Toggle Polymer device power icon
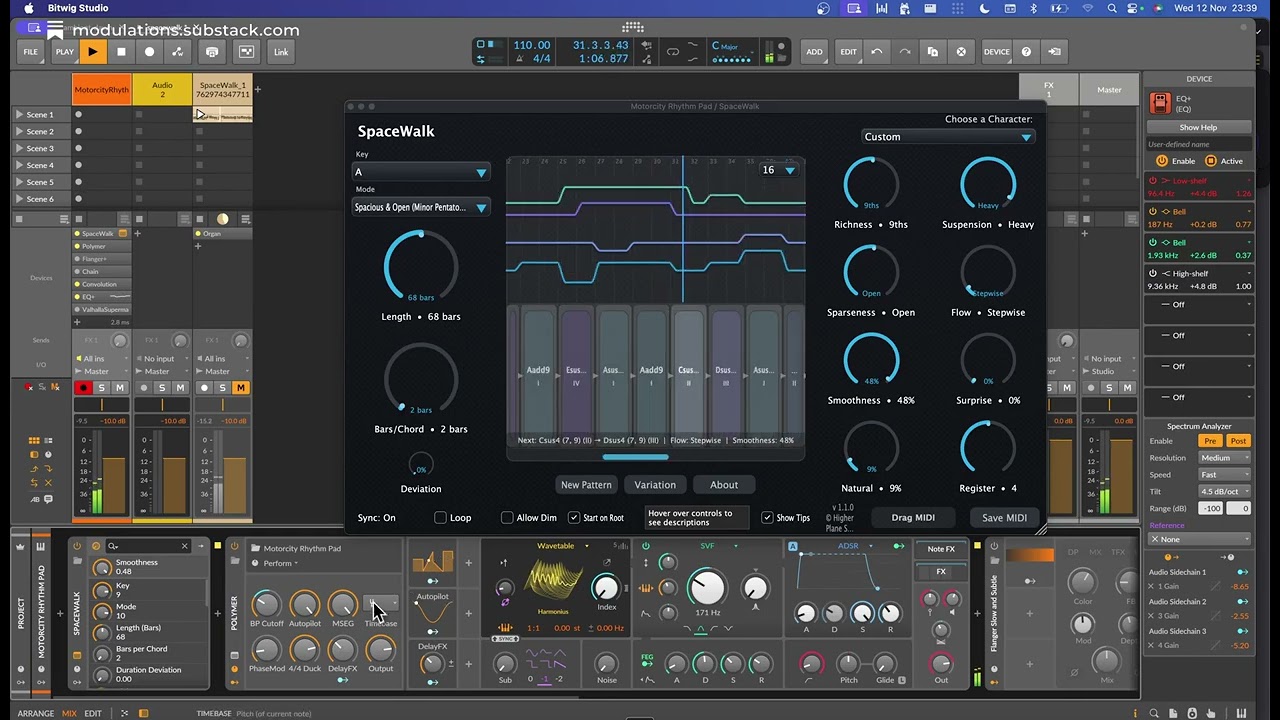The height and width of the screenshot is (720, 1280). [x=233, y=547]
